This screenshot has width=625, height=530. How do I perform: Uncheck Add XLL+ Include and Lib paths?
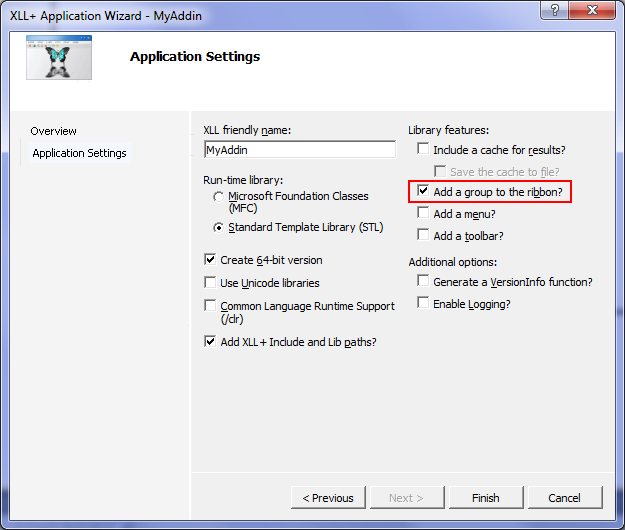click(x=210, y=342)
